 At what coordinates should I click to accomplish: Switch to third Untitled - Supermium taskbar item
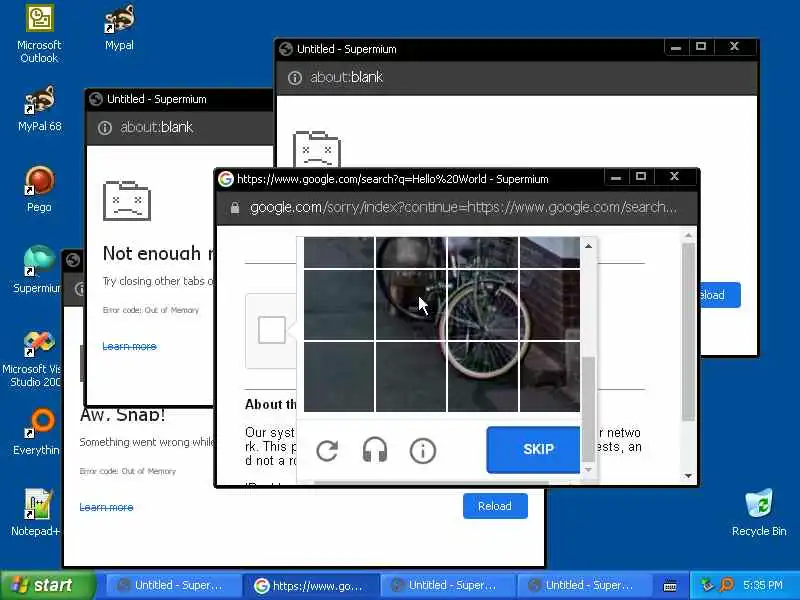click(x=446, y=585)
